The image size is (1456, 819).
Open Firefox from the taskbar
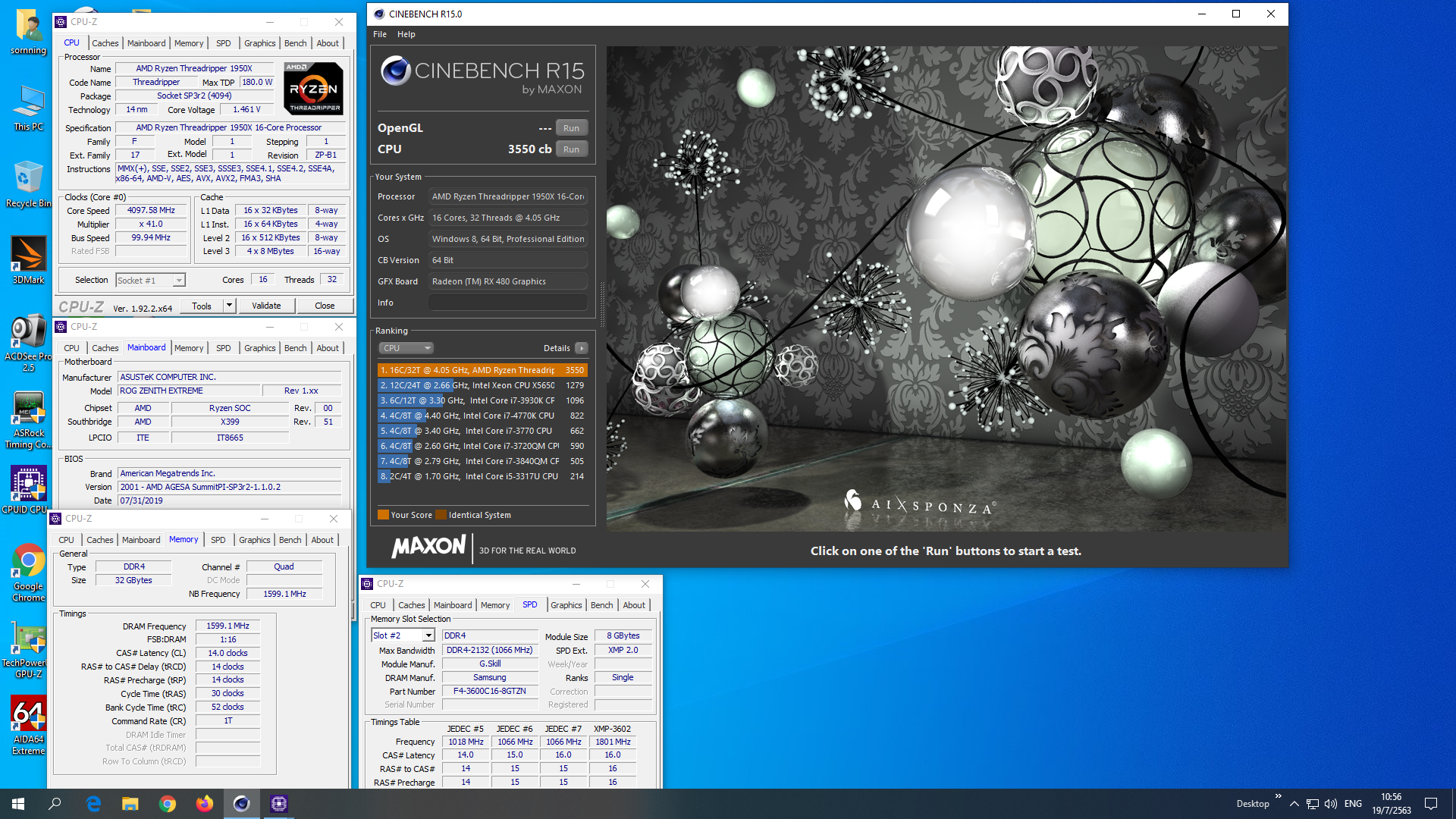(x=205, y=804)
